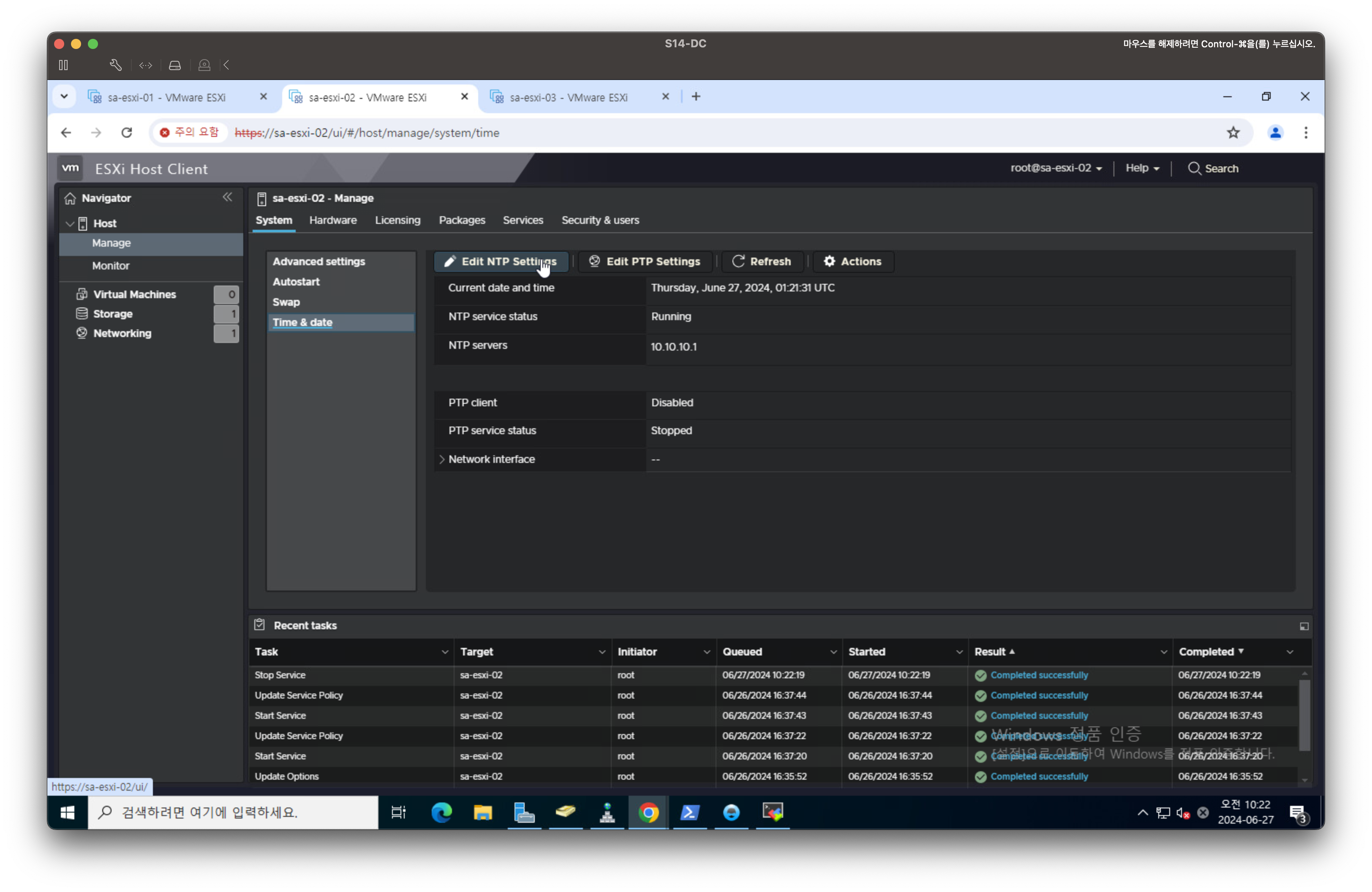This screenshot has width=1372, height=892.
Task: Collapse the Navigator panel
Action: click(x=227, y=197)
